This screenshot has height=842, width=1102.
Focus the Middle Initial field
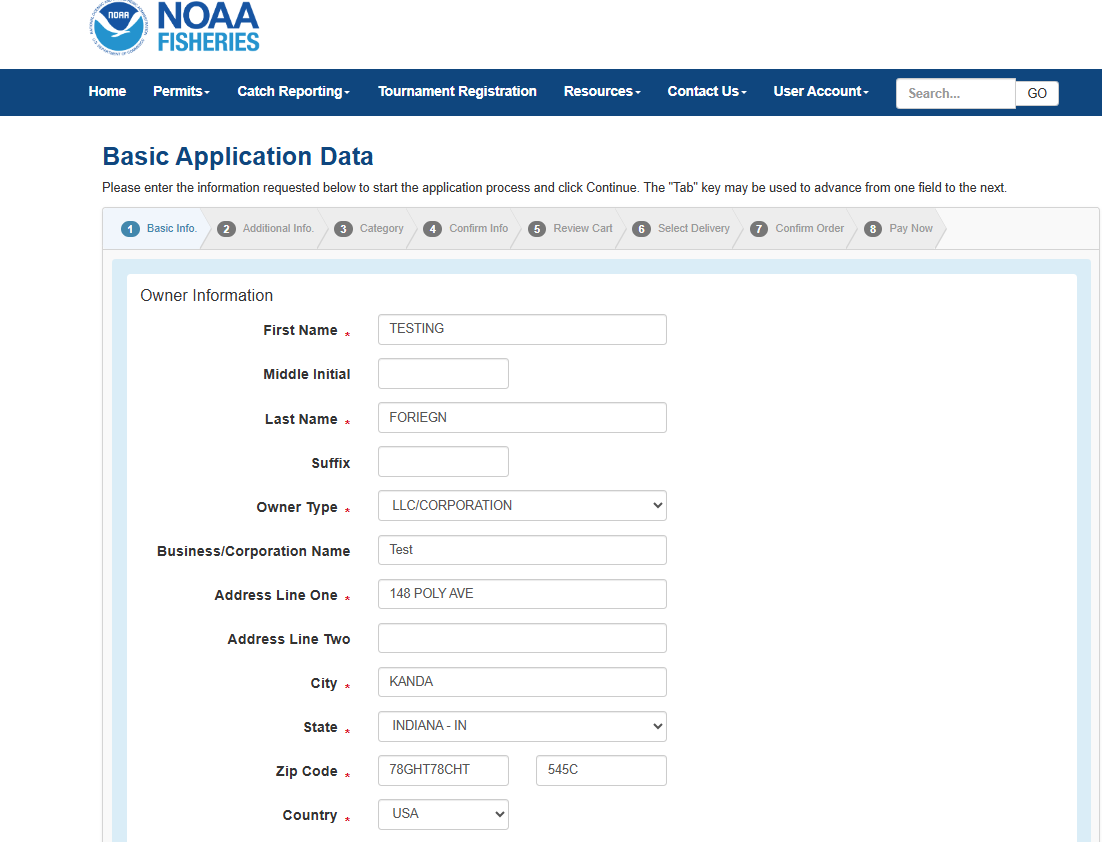pyautogui.click(x=443, y=374)
